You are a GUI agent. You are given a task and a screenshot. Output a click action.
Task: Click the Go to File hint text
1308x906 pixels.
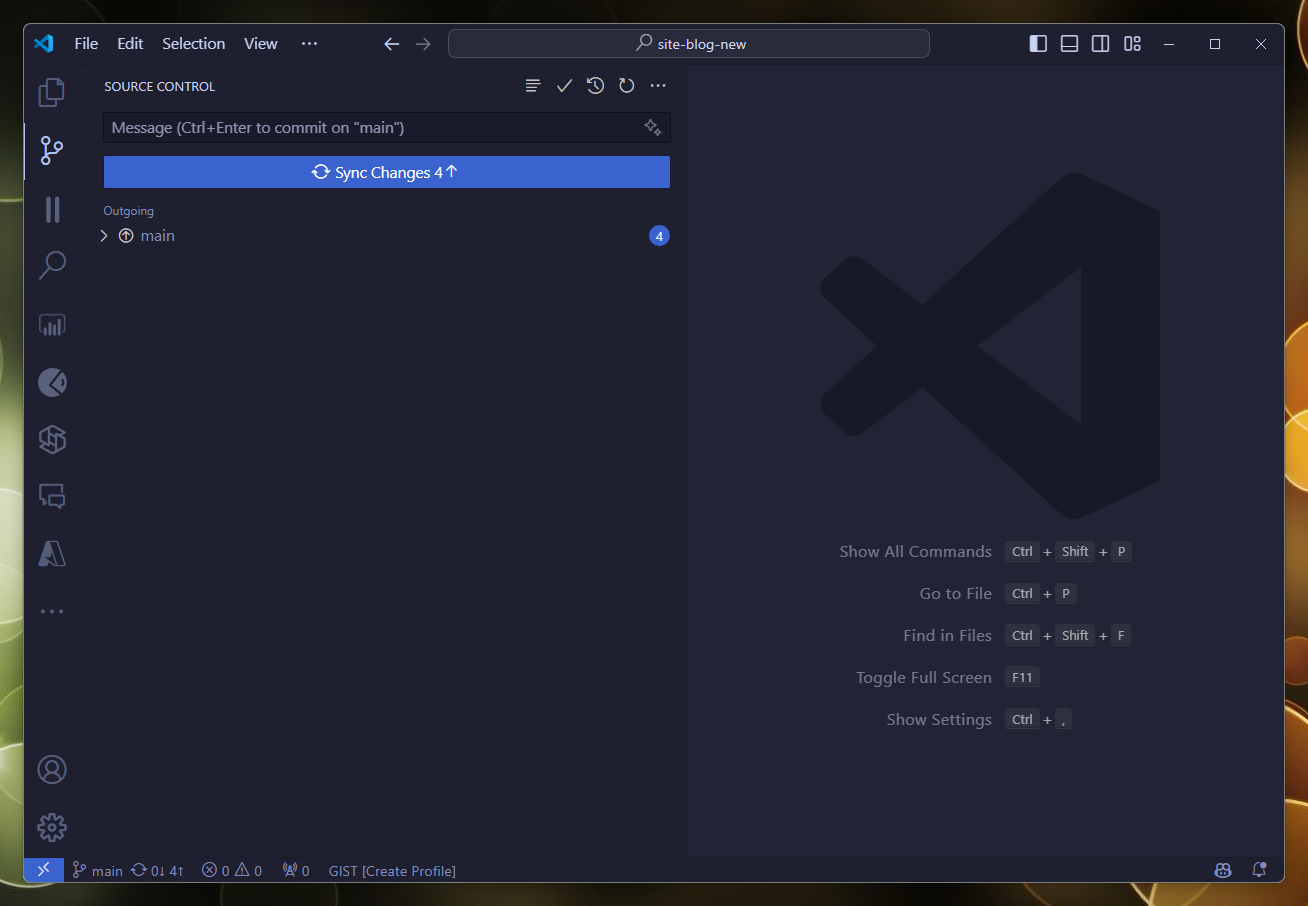pyautogui.click(x=955, y=593)
